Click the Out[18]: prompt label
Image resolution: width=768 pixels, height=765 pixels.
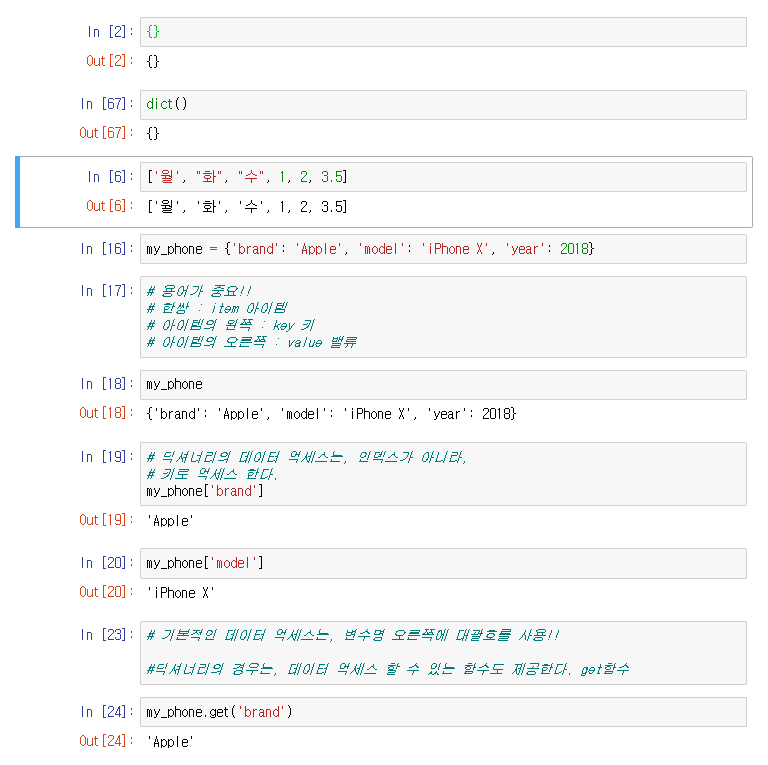tap(106, 413)
